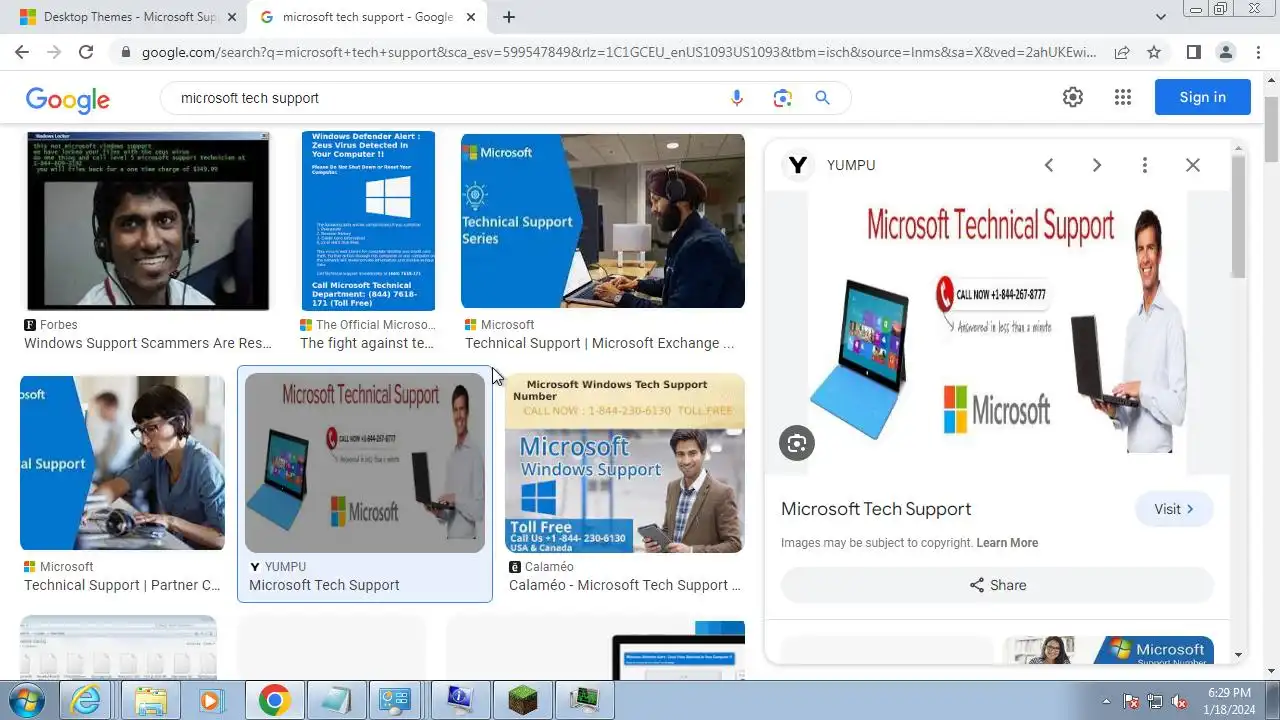Click the address bar URL

point(619,52)
